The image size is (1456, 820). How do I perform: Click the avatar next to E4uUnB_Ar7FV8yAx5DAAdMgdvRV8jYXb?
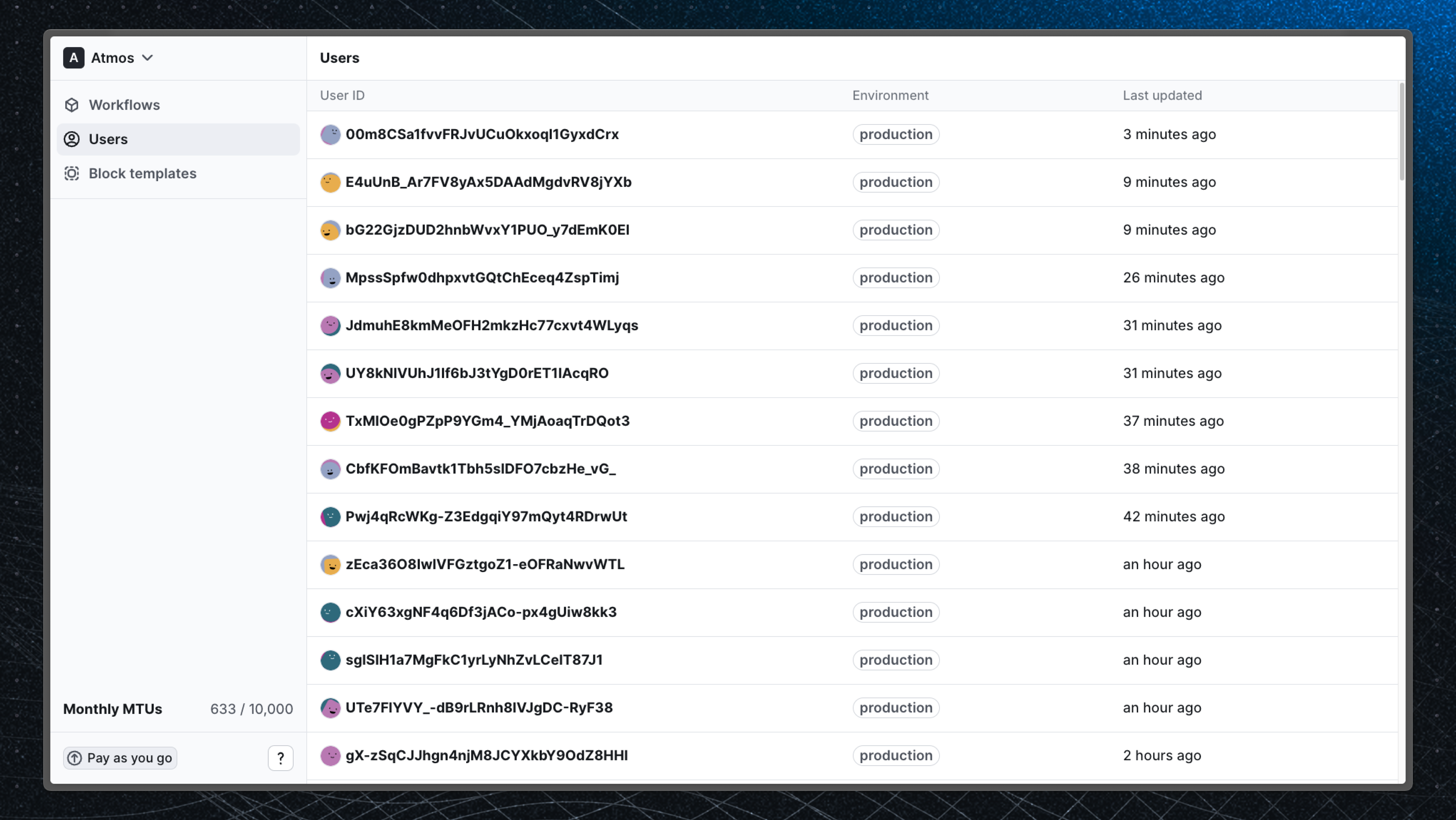tap(331, 182)
